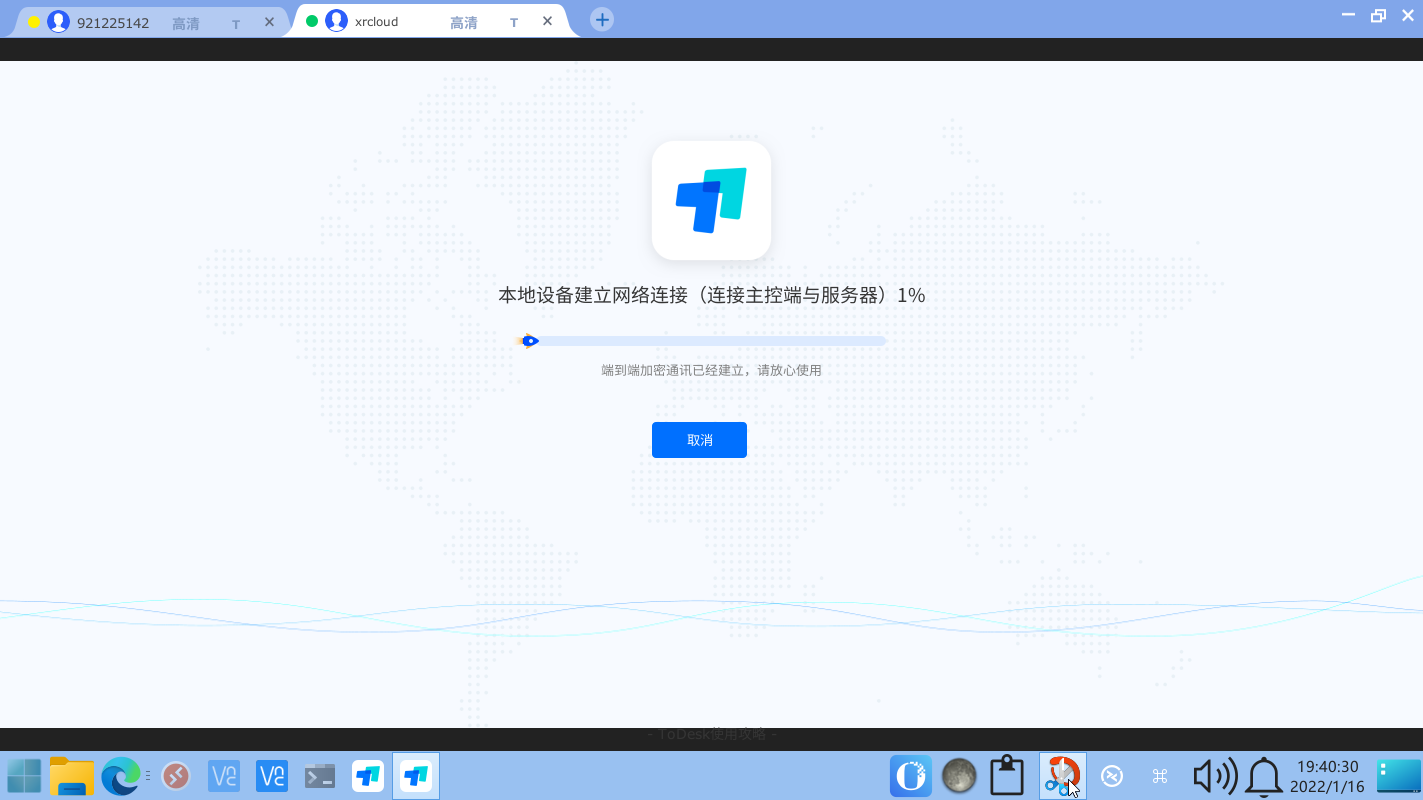Open notifications via the bell icon
Screen dimensions: 1423x800
pos(1264,776)
